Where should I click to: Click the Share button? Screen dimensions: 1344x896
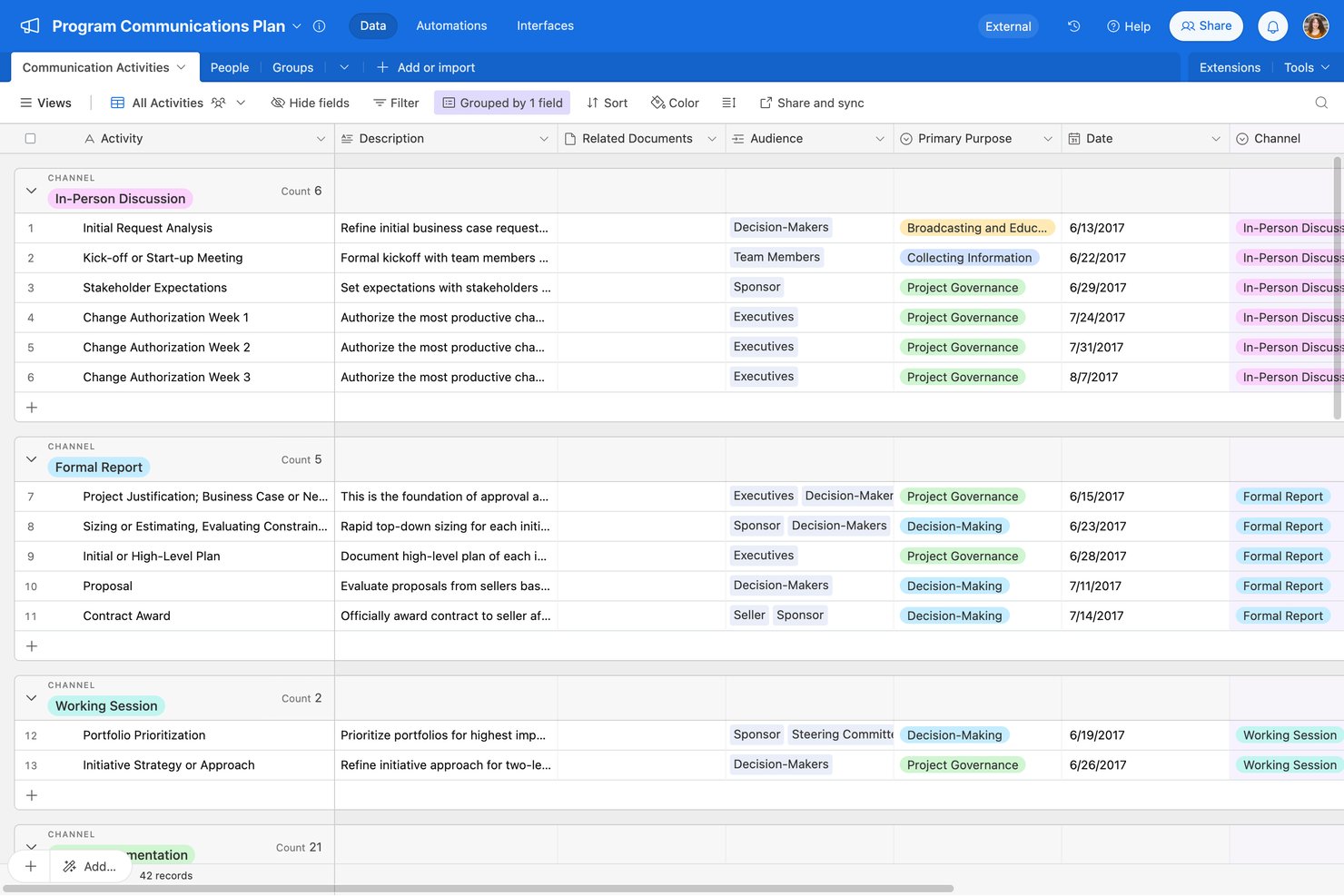click(1206, 26)
